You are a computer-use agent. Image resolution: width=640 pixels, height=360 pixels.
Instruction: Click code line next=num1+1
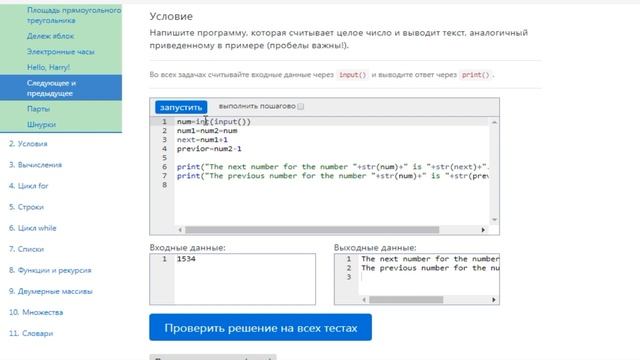tap(202, 140)
